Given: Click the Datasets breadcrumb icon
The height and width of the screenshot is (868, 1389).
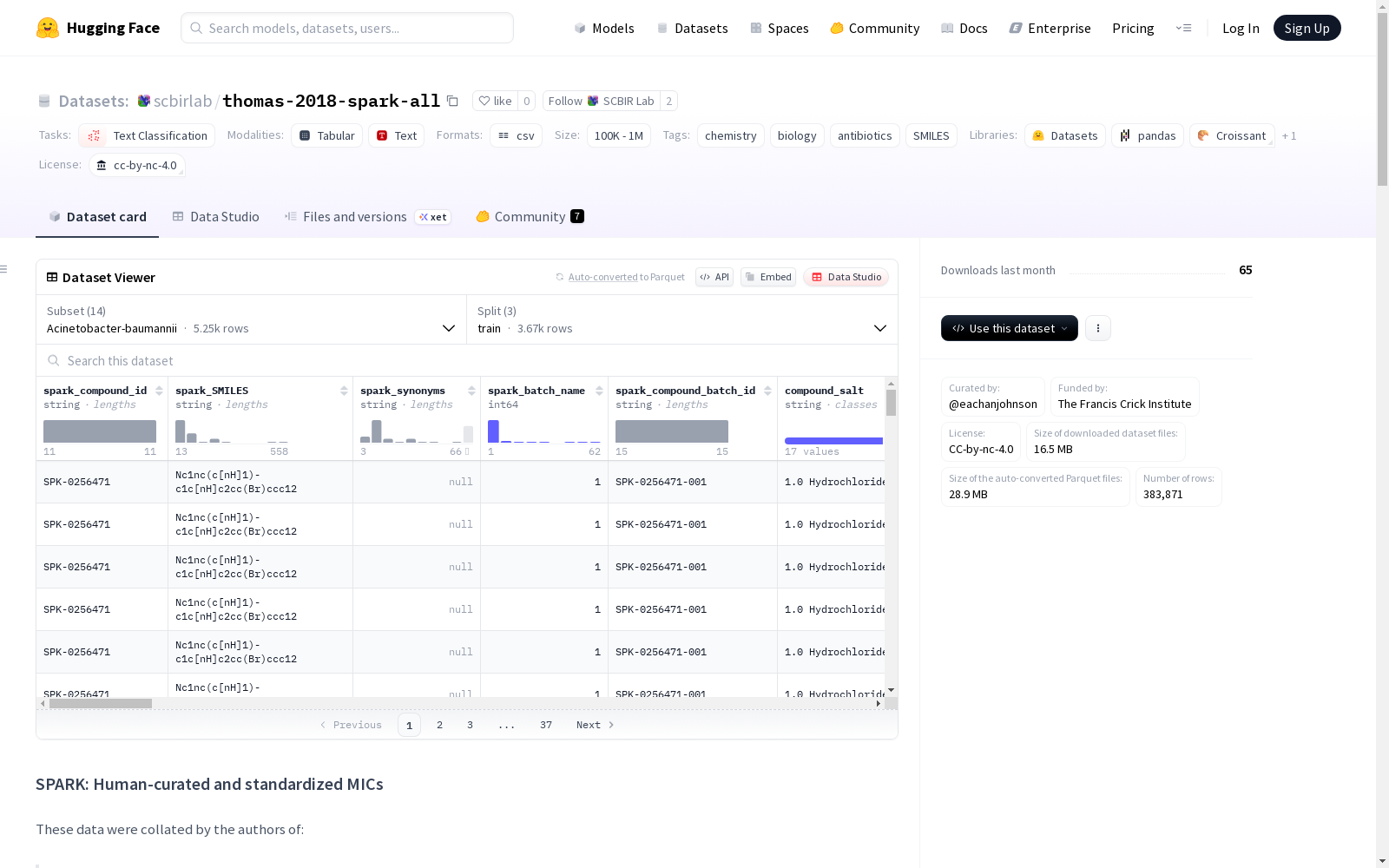Looking at the screenshot, I should (44, 101).
